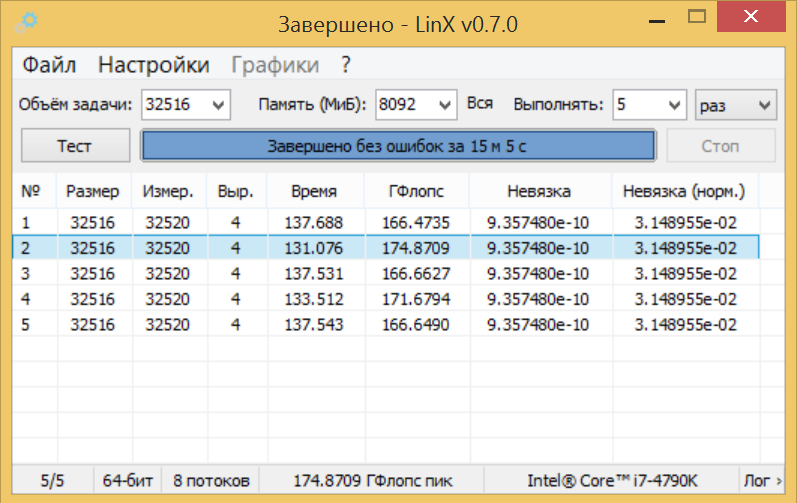Click the 5/5 status bar entry

pos(53,480)
